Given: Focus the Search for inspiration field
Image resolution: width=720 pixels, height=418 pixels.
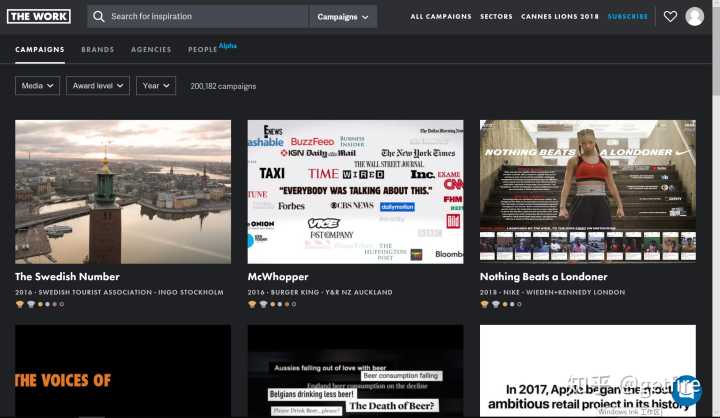Looking at the screenshot, I should (197, 17).
